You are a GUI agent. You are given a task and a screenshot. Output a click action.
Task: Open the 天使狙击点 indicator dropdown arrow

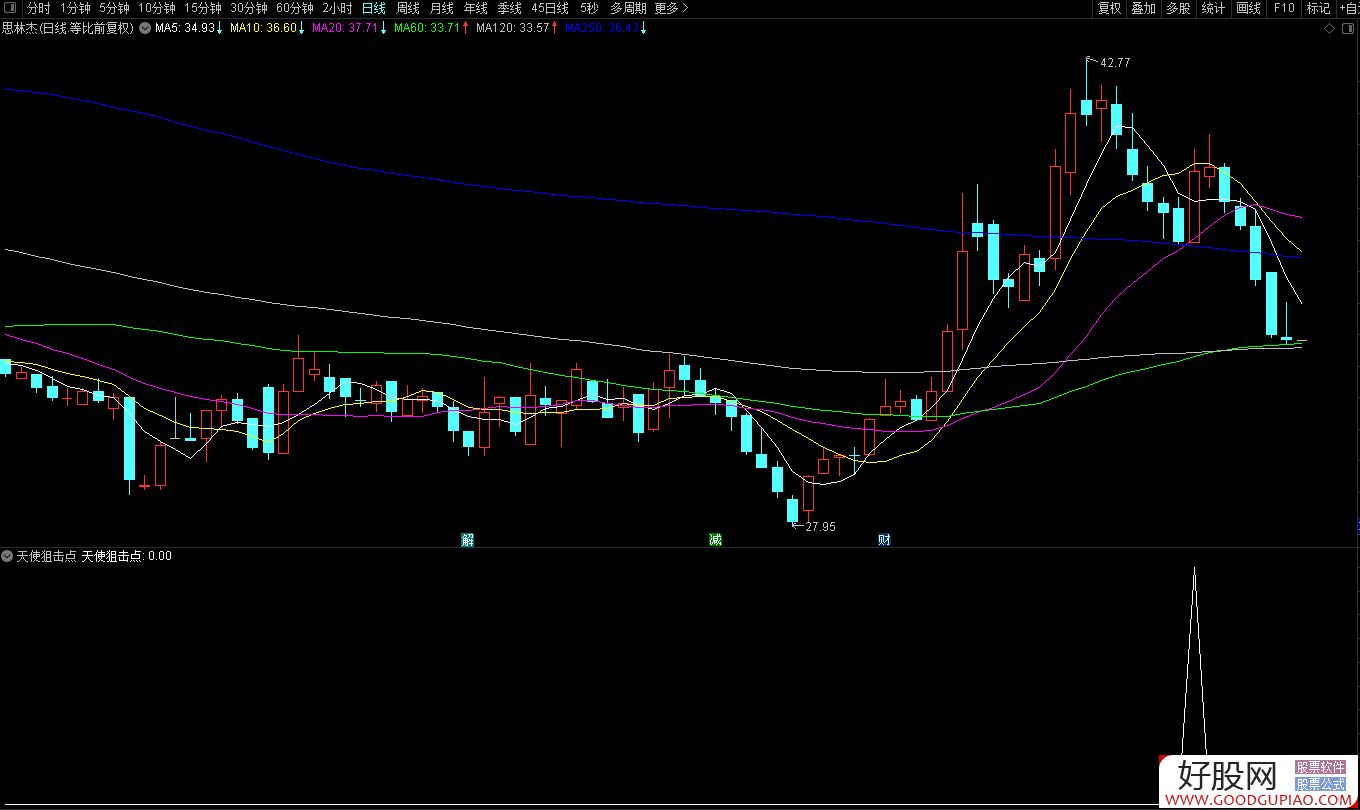7,556
